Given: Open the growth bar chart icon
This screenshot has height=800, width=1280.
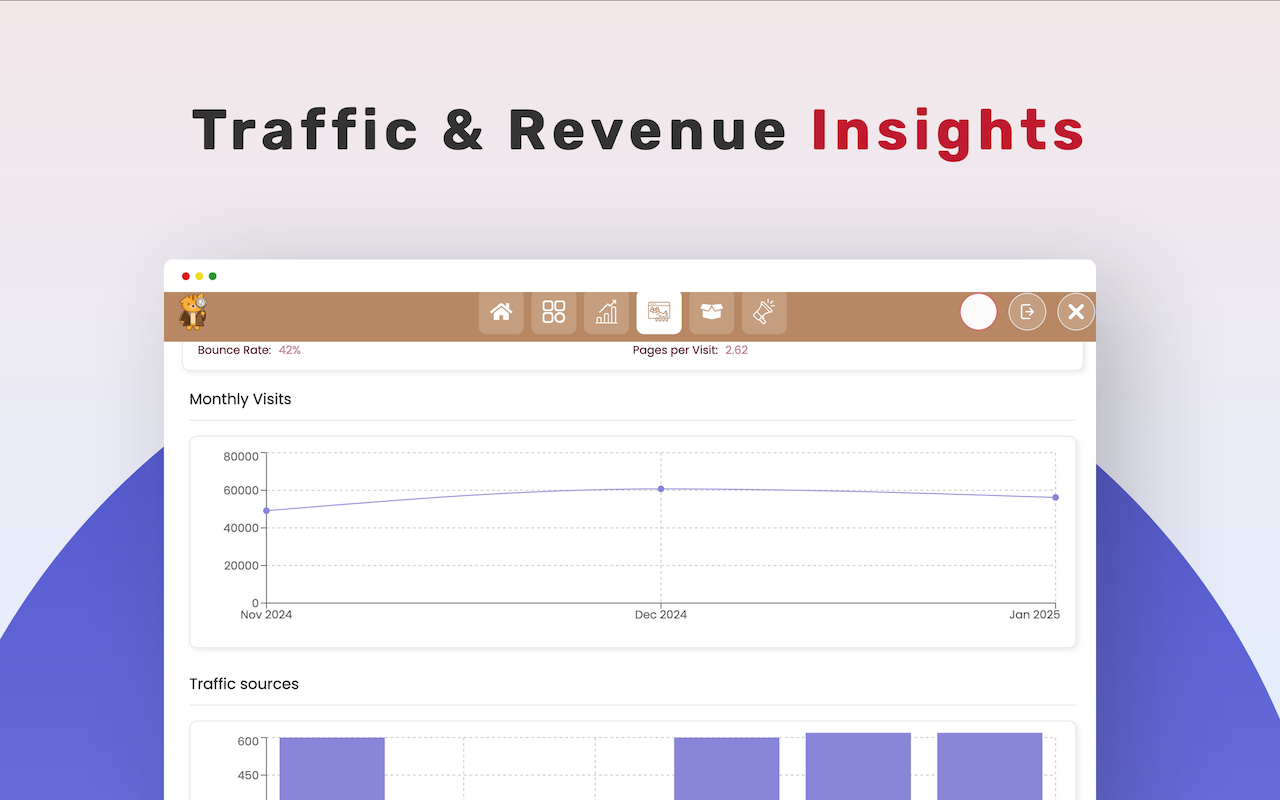Looking at the screenshot, I should [x=606, y=312].
